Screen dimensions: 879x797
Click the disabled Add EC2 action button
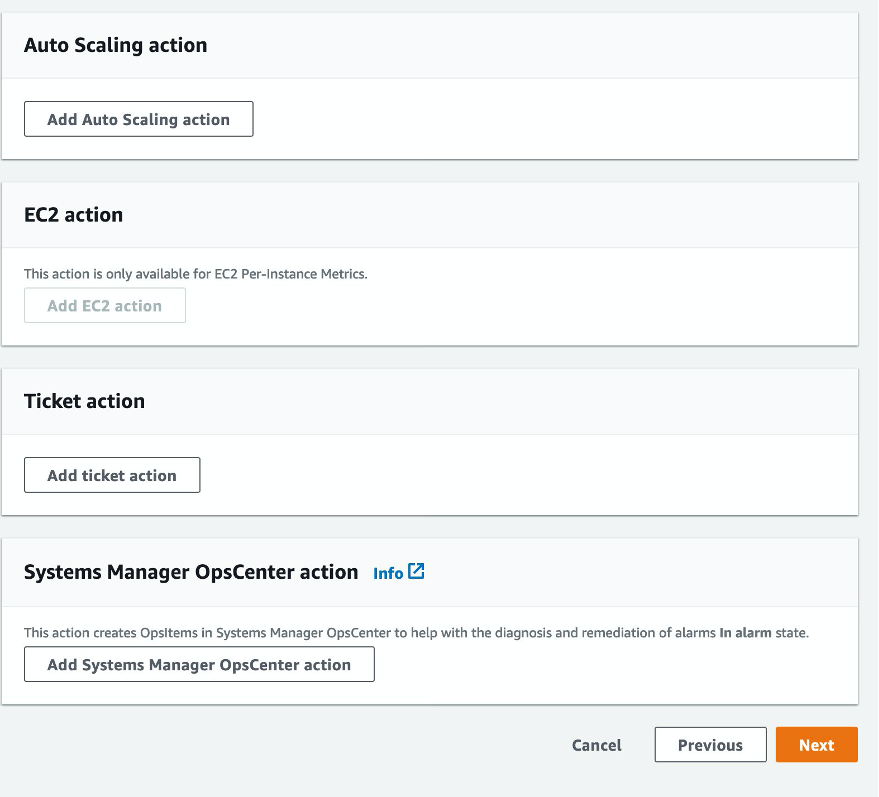tap(104, 305)
